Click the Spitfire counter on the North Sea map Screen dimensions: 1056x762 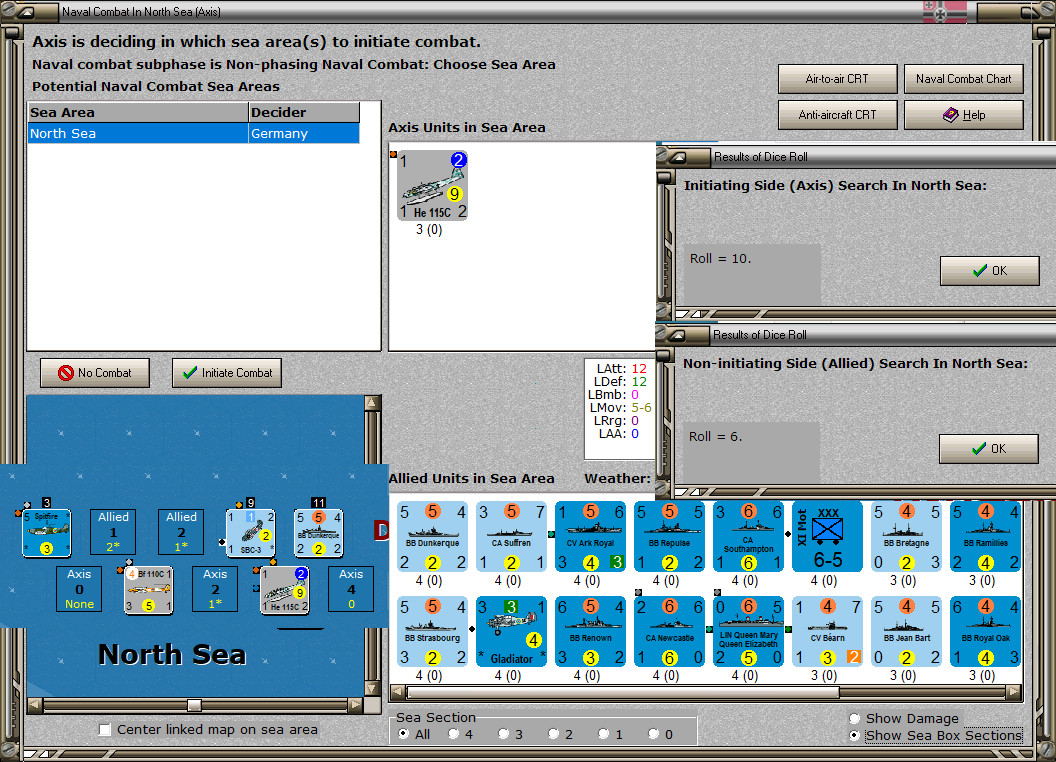46,533
